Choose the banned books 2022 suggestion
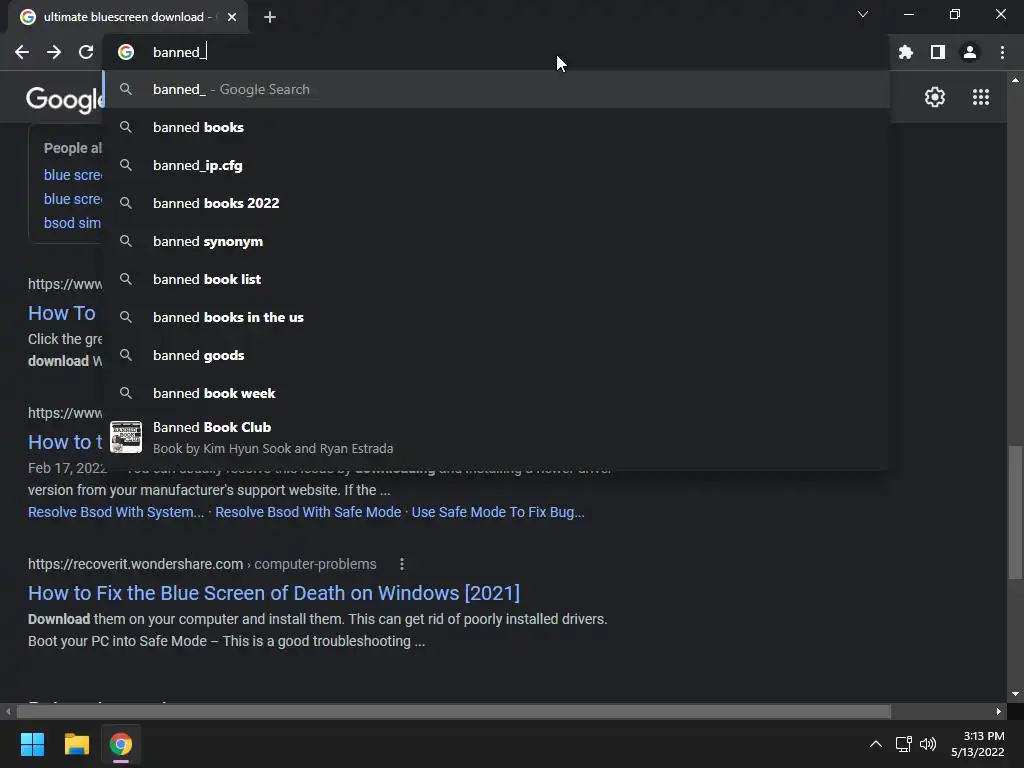The height and width of the screenshot is (768, 1024). click(x=496, y=203)
